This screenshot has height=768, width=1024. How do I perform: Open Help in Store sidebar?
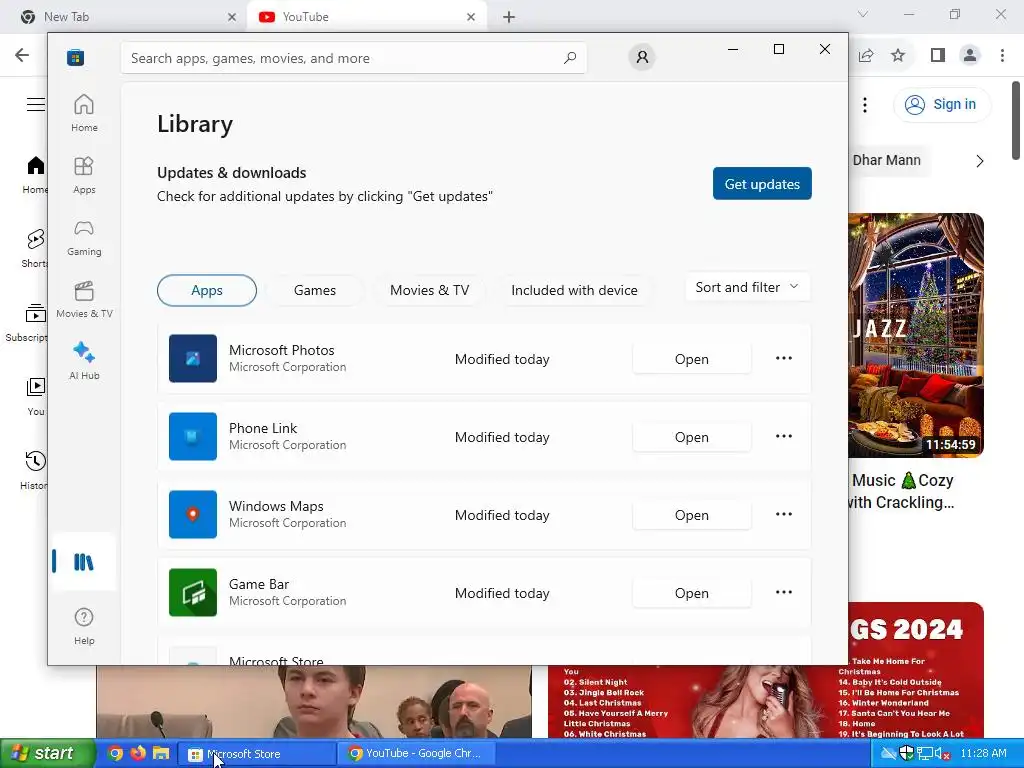tap(84, 626)
